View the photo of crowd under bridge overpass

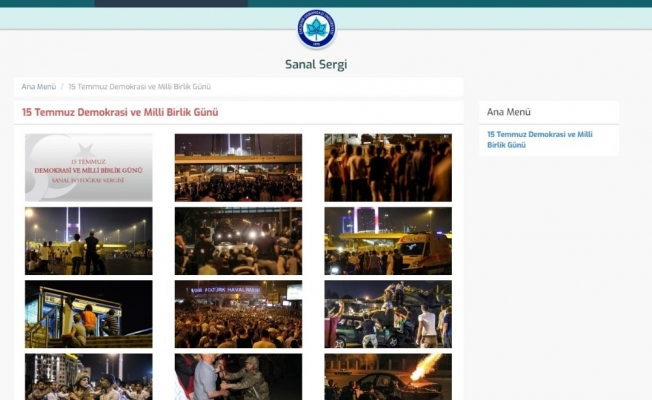point(238,168)
